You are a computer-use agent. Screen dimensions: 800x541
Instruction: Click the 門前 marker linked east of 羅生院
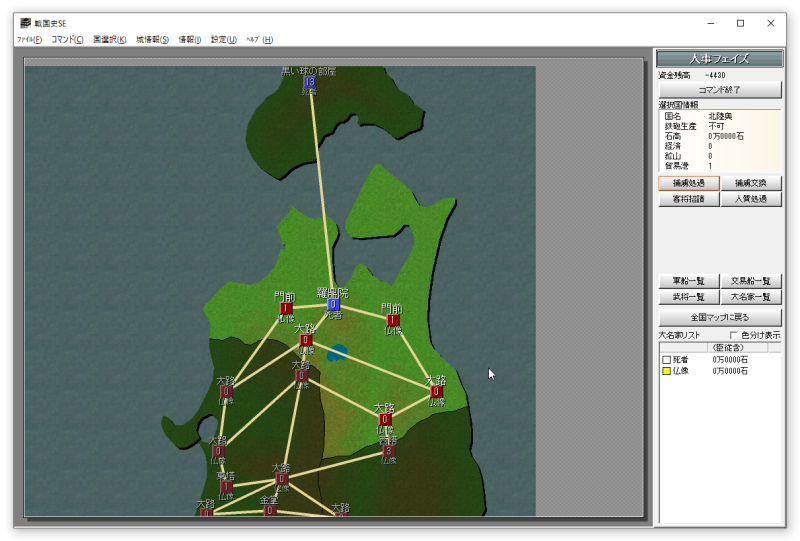392,320
